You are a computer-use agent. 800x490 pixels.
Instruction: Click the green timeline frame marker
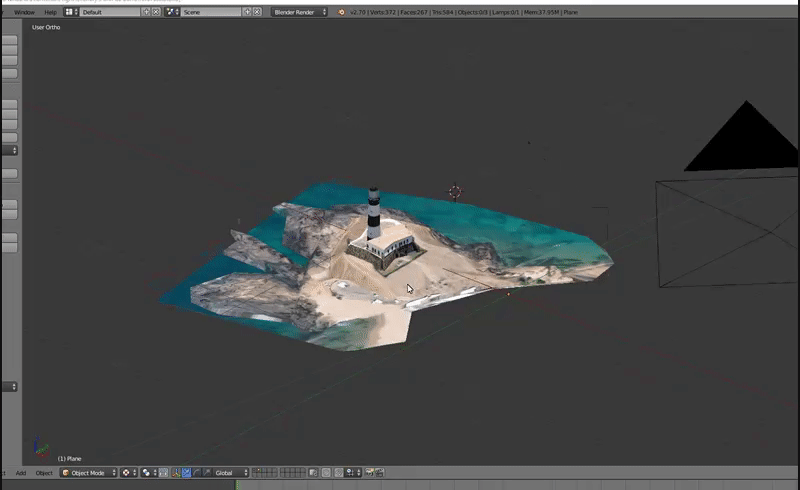tap(237, 485)
